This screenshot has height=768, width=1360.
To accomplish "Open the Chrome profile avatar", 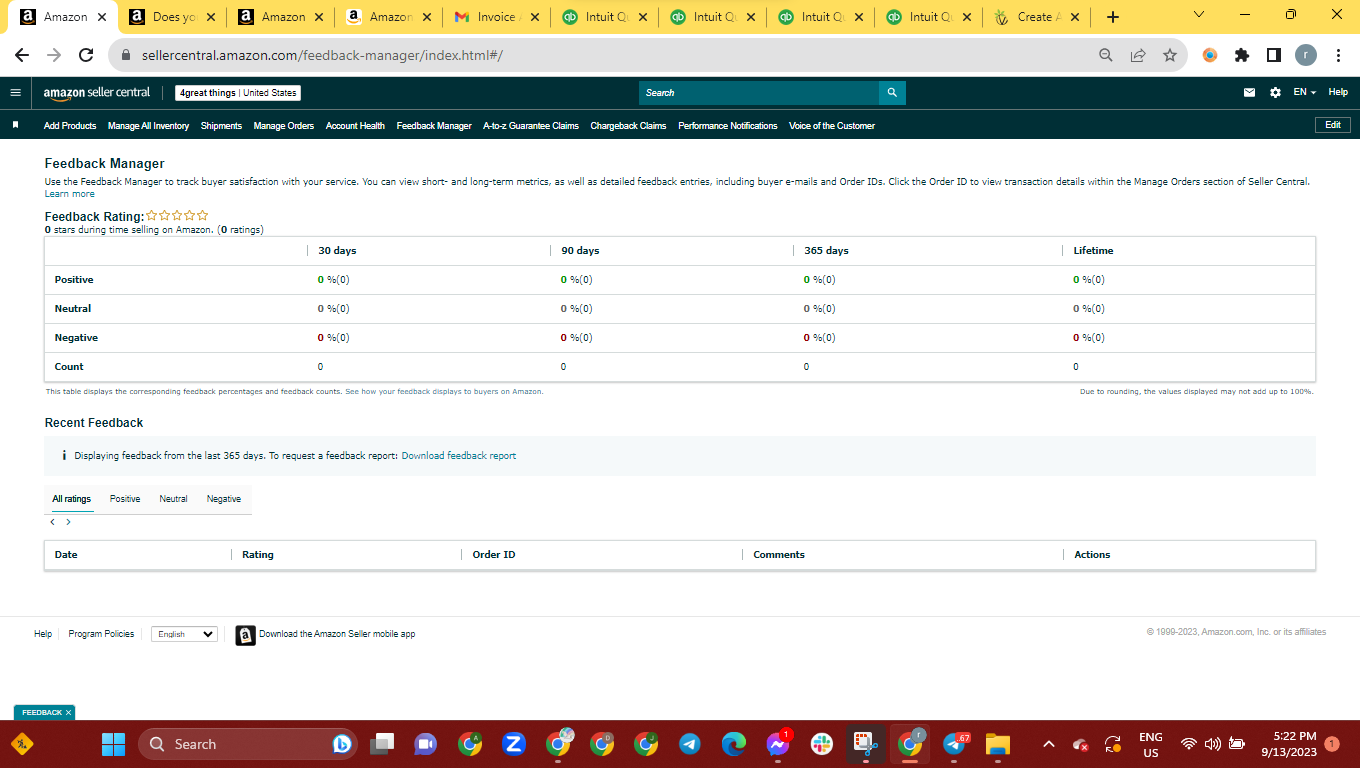I will [x=1306, y=55].
